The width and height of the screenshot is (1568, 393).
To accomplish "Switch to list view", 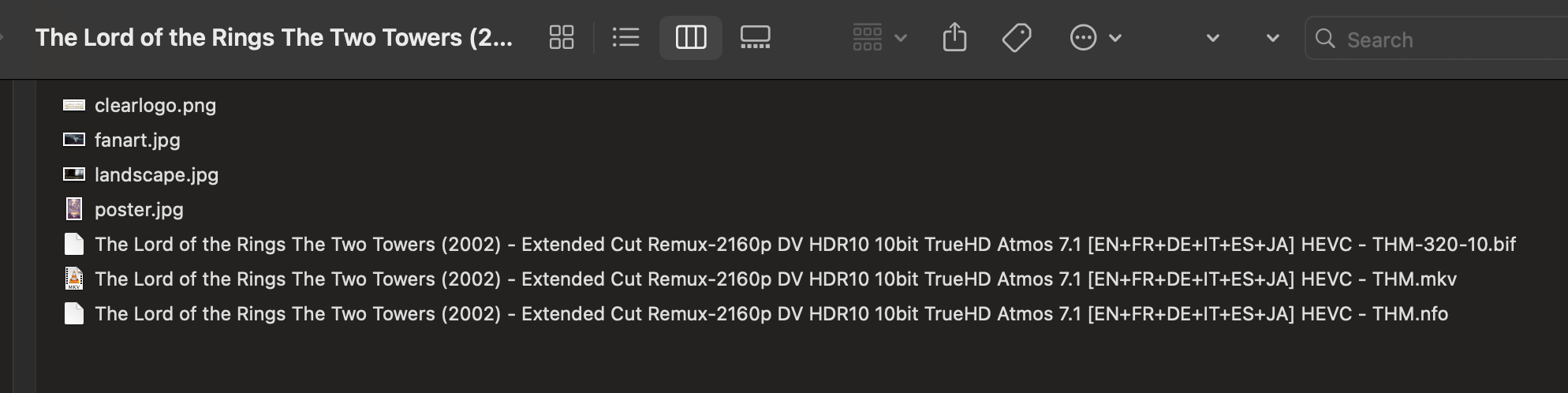I will point(626,37).
